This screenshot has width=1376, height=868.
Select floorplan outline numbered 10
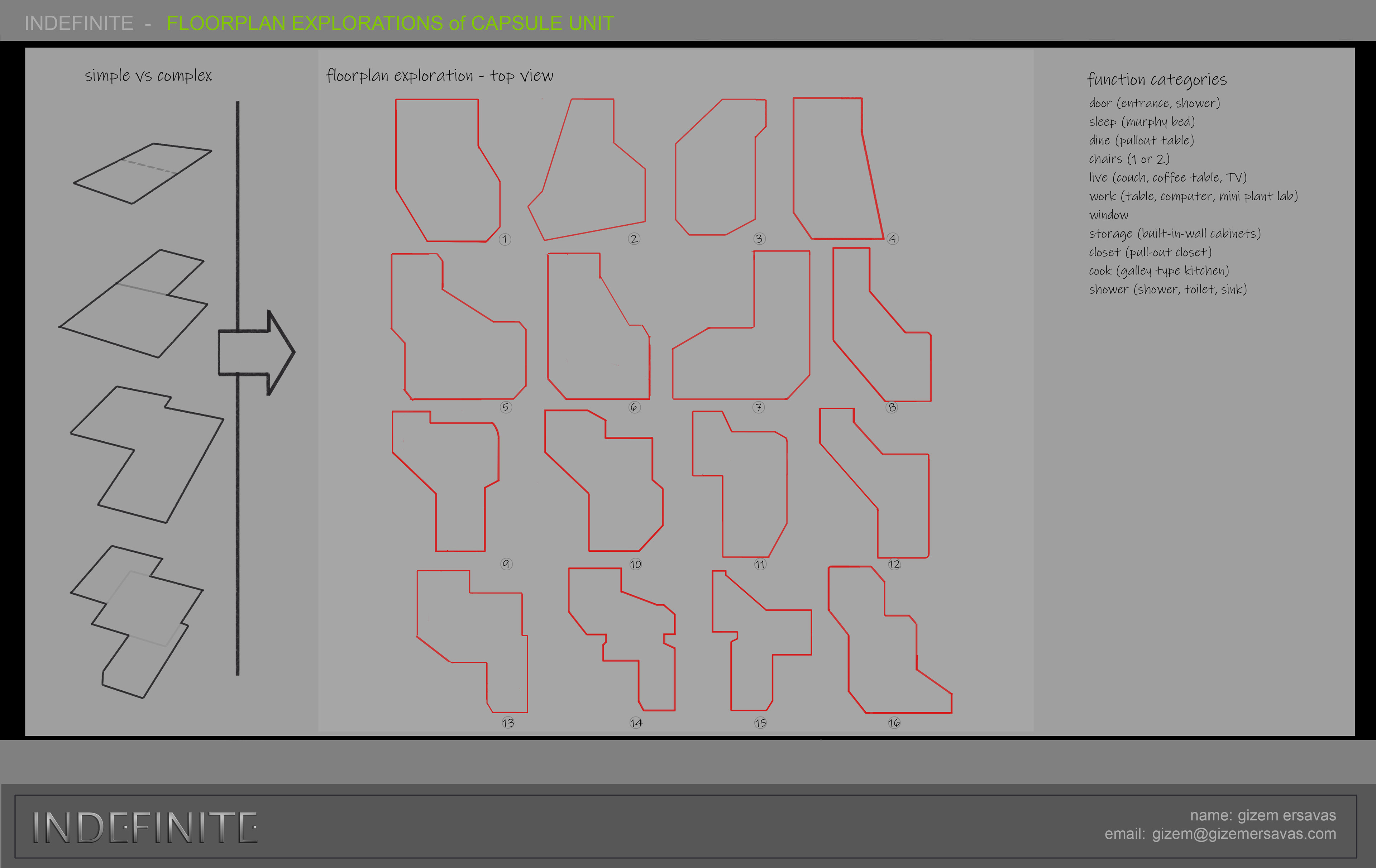(x=603, y=480)
